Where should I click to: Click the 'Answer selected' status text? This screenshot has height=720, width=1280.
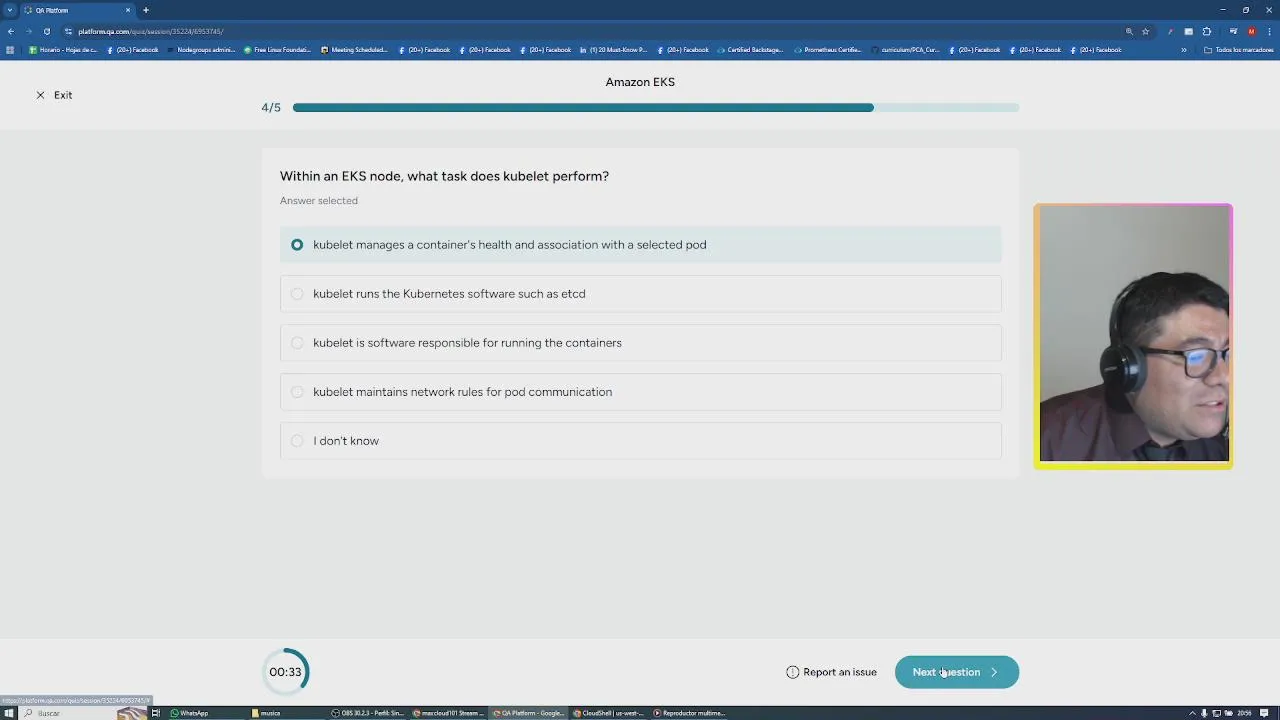tap(319, 201)
